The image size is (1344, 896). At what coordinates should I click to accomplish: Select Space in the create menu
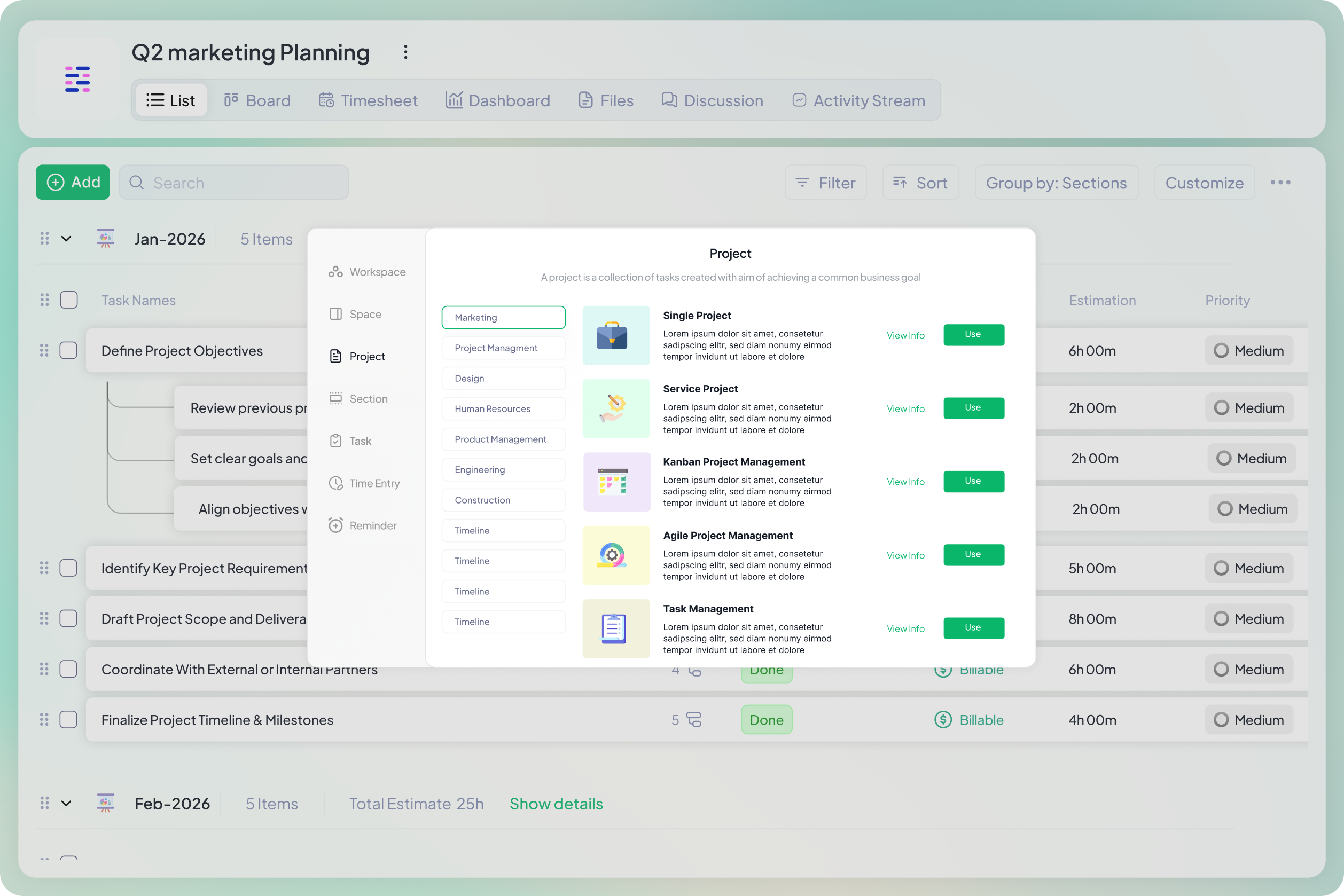pyautogui.click(x=356, y=315)
